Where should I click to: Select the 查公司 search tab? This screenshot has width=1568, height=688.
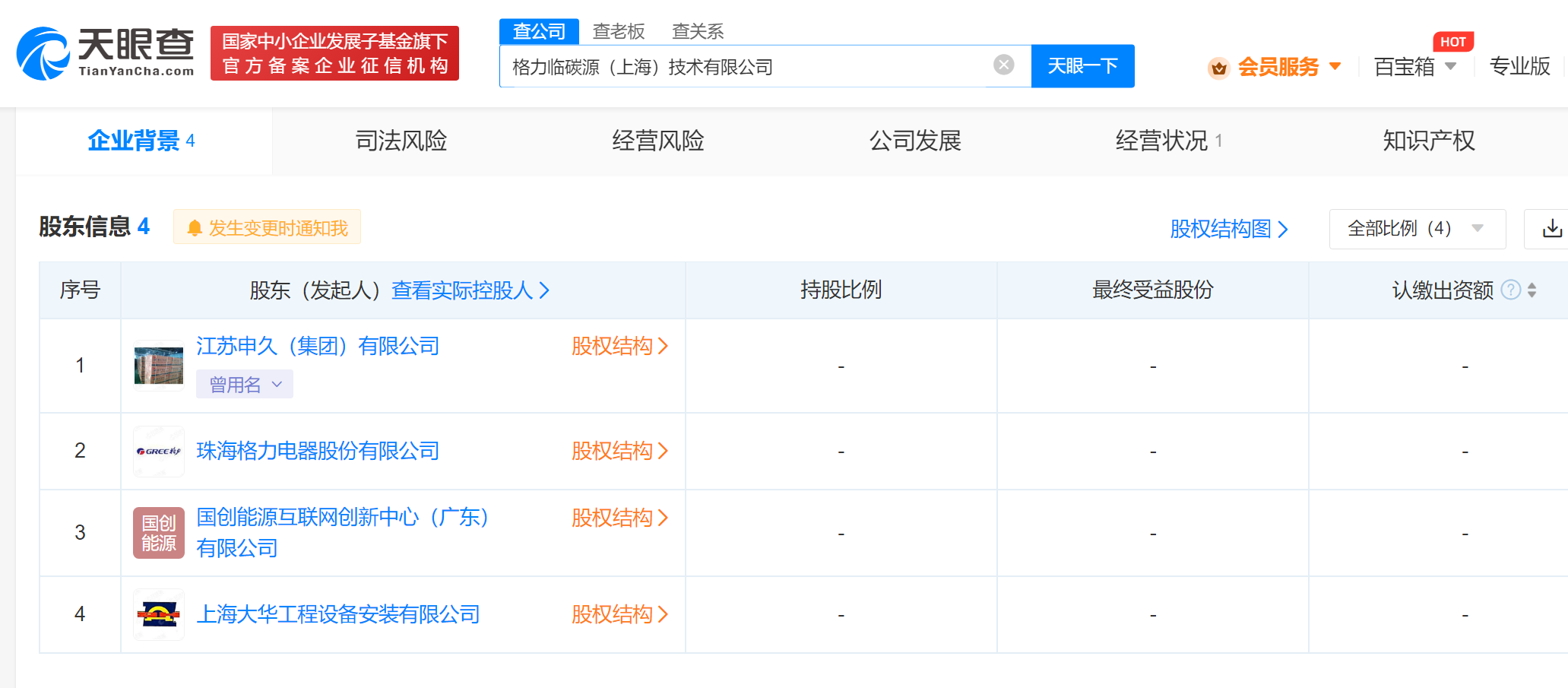[x=539, y=31]
